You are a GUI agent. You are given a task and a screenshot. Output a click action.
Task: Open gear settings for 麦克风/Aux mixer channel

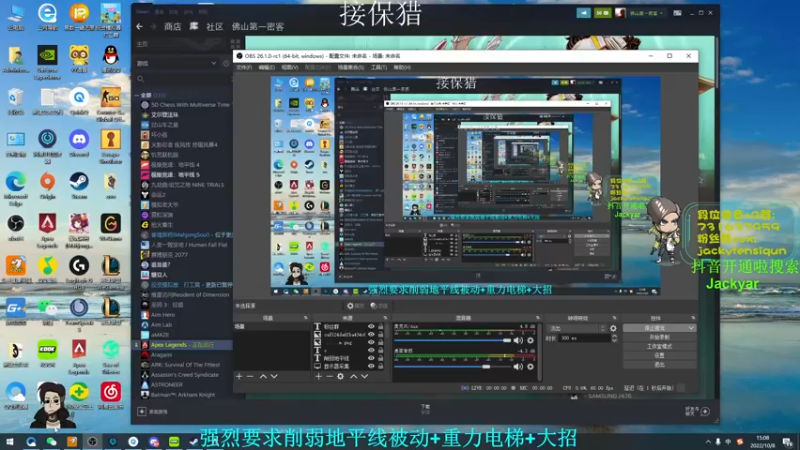pyautogui.click(x=531, y=340)
